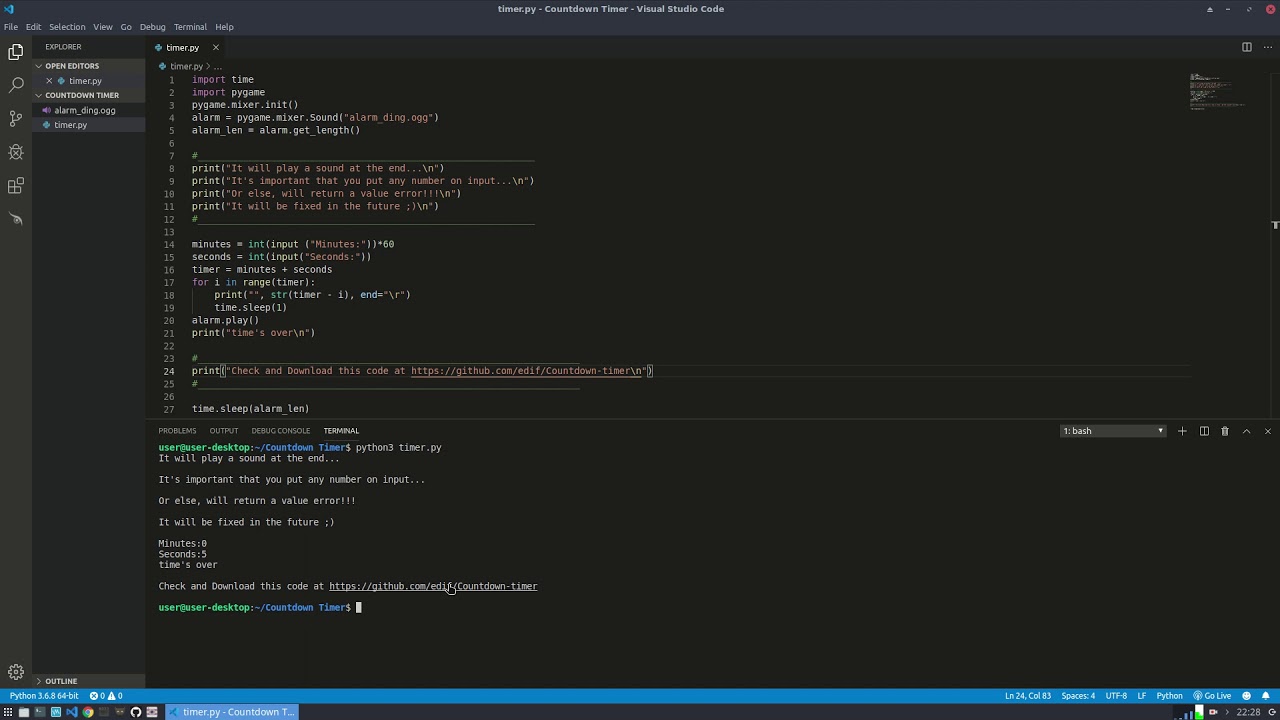Click the screen recorder tray icon

coord(1213,712)
